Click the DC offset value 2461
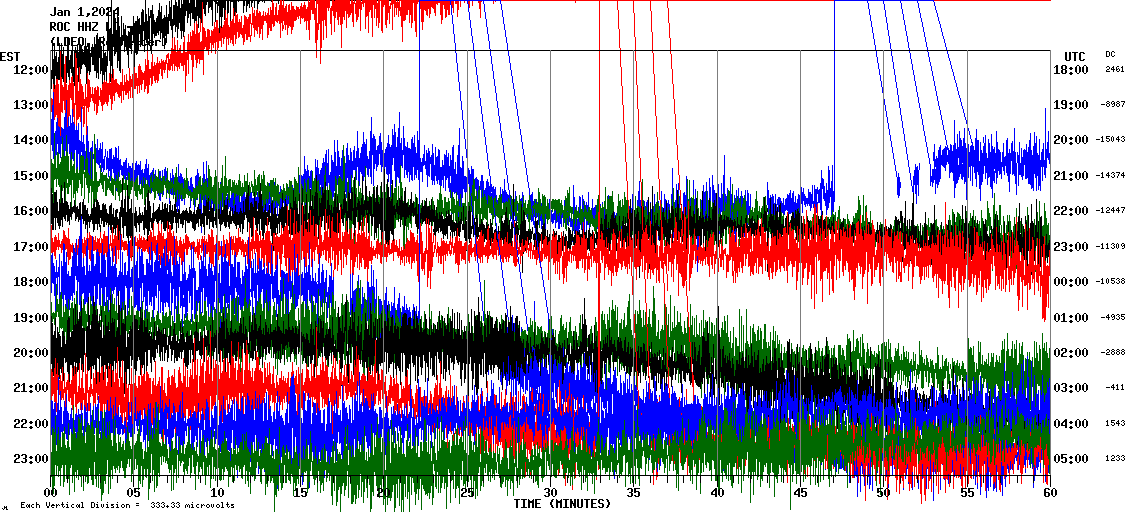1130x519 pixels. click(1114, 70)
